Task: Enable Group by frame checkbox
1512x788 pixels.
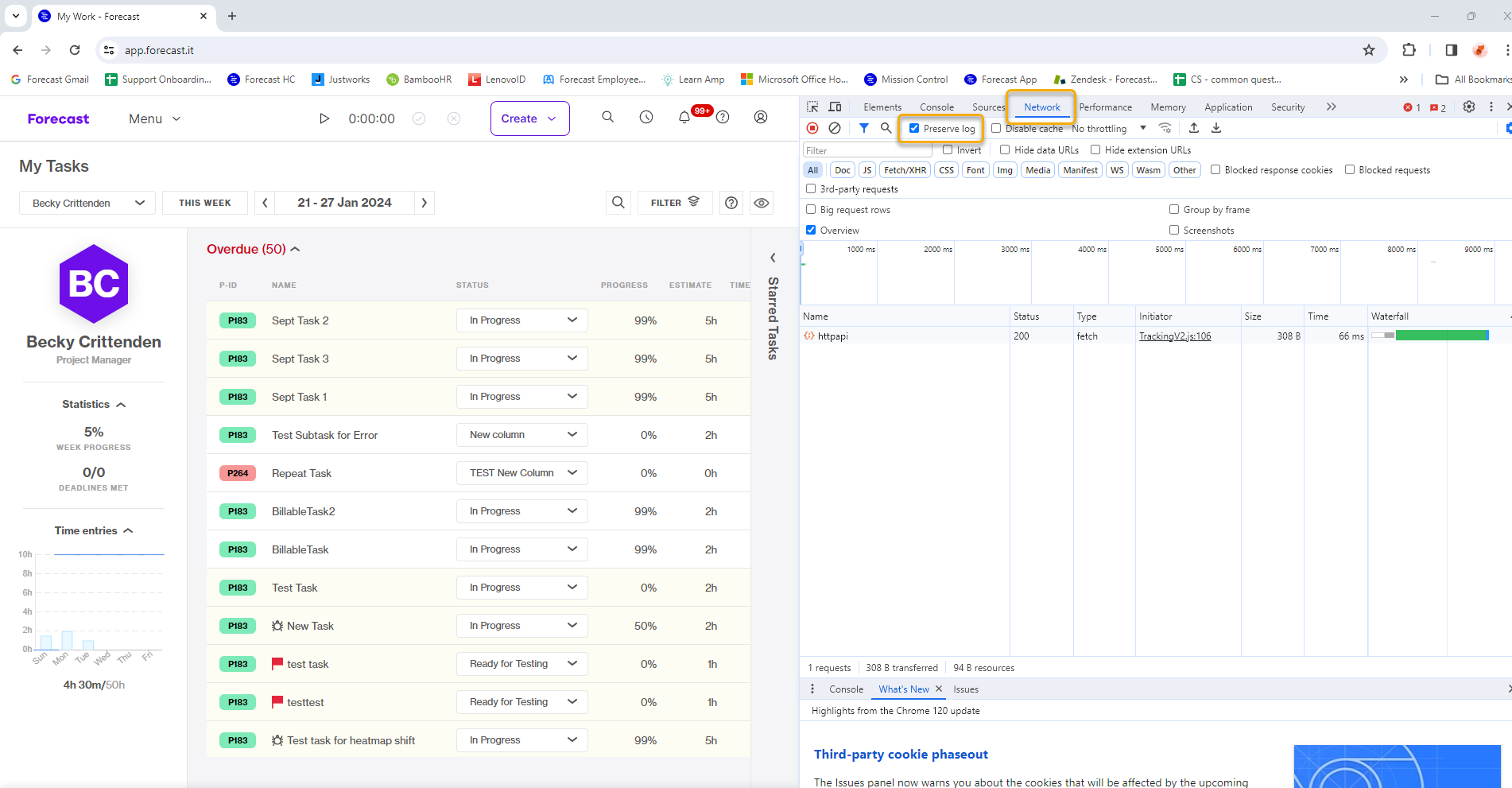Action: (x=1174, y=209)
